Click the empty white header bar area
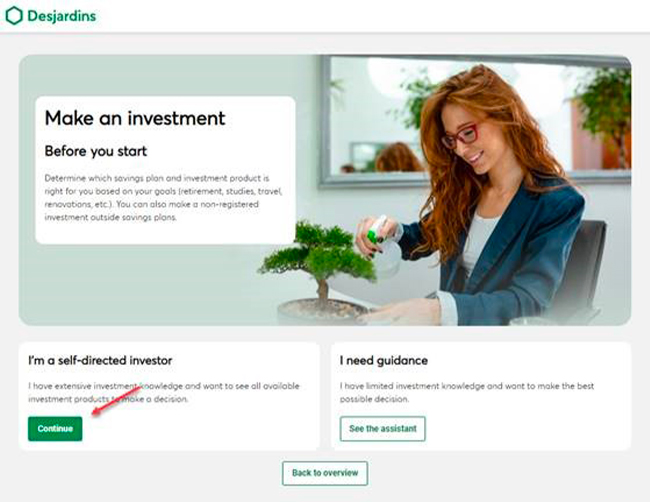Screen dimensions: 650x502 (x=373, y=16)
